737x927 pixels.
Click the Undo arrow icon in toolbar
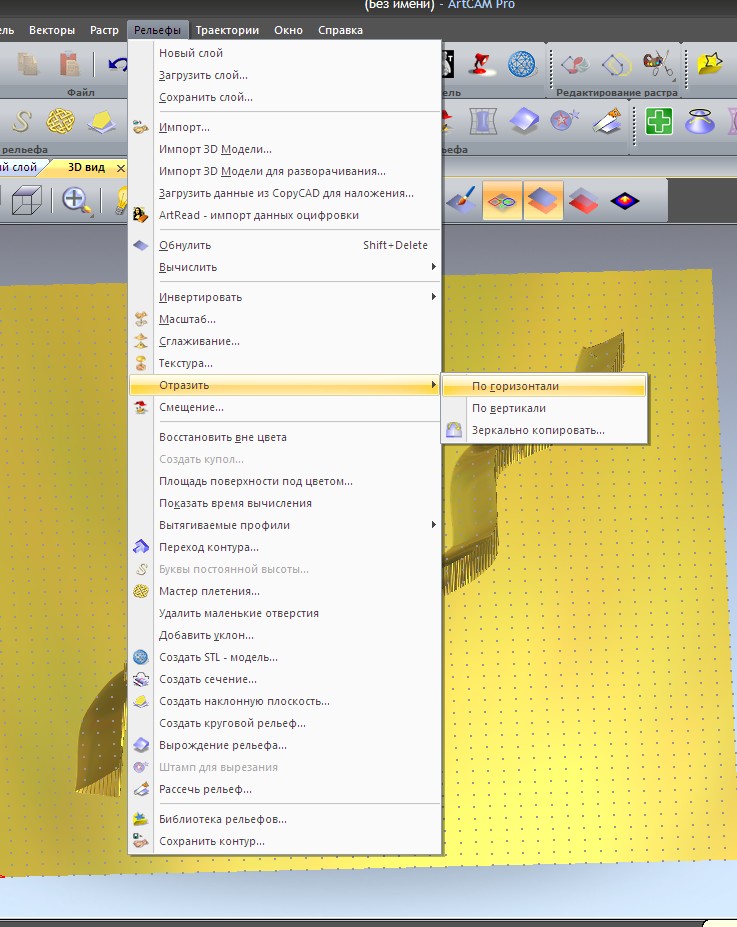(x=117, y=64)
